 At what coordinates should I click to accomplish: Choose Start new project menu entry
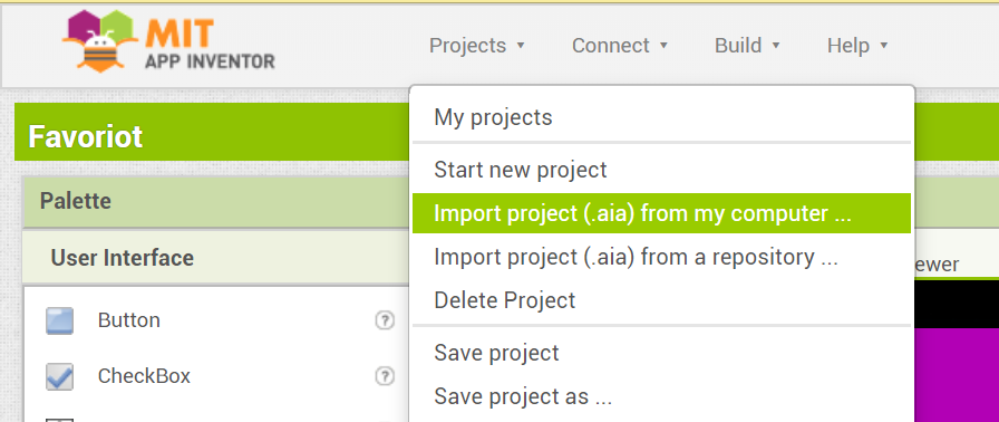pos(520,170)
